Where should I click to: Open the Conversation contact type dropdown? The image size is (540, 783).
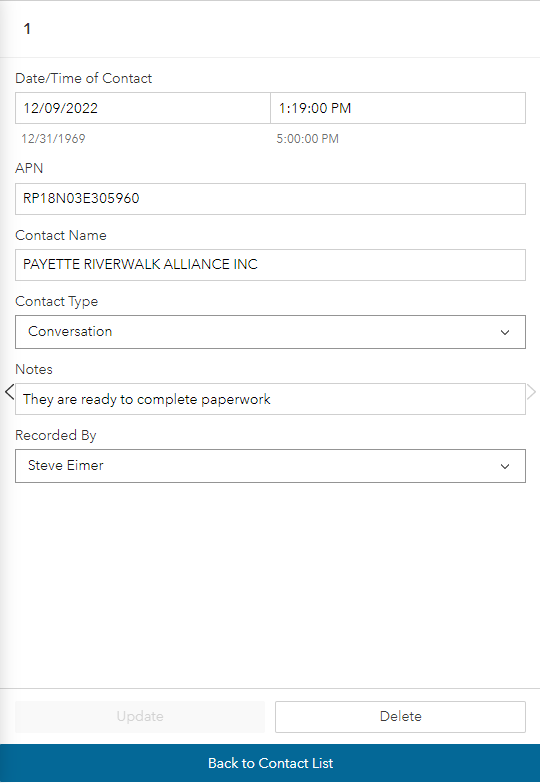pyautogui.click(x=270, y=332)
